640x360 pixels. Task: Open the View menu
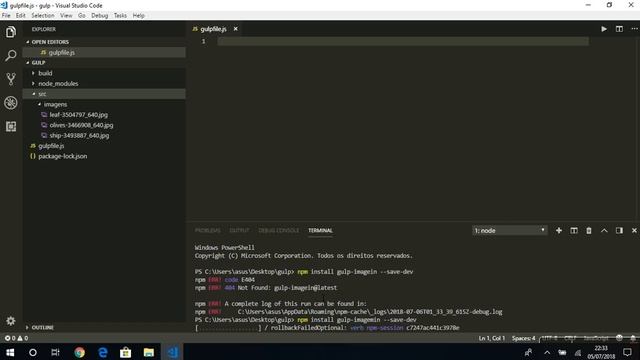[66, 16]
